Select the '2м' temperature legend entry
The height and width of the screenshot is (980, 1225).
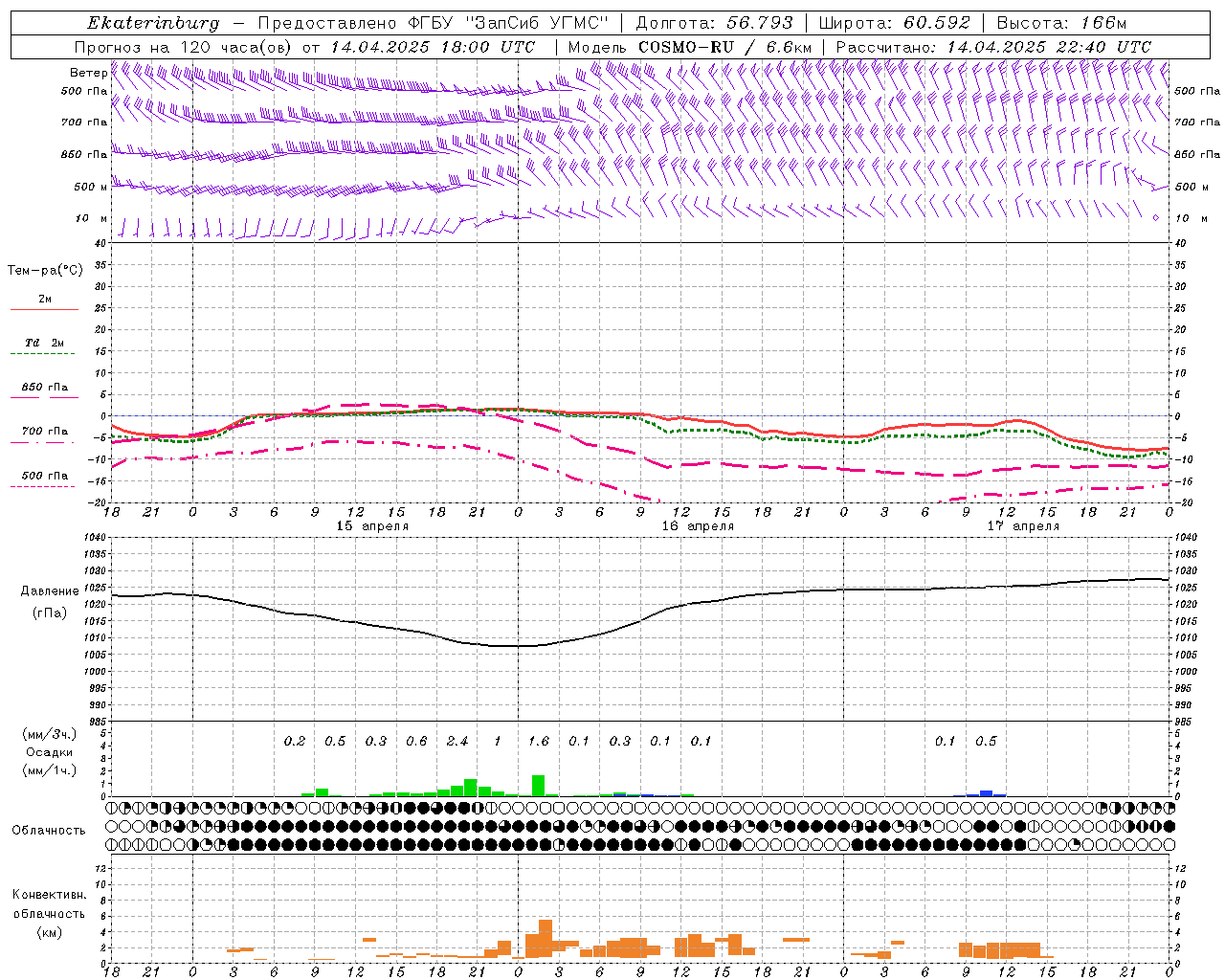[44, 300]
